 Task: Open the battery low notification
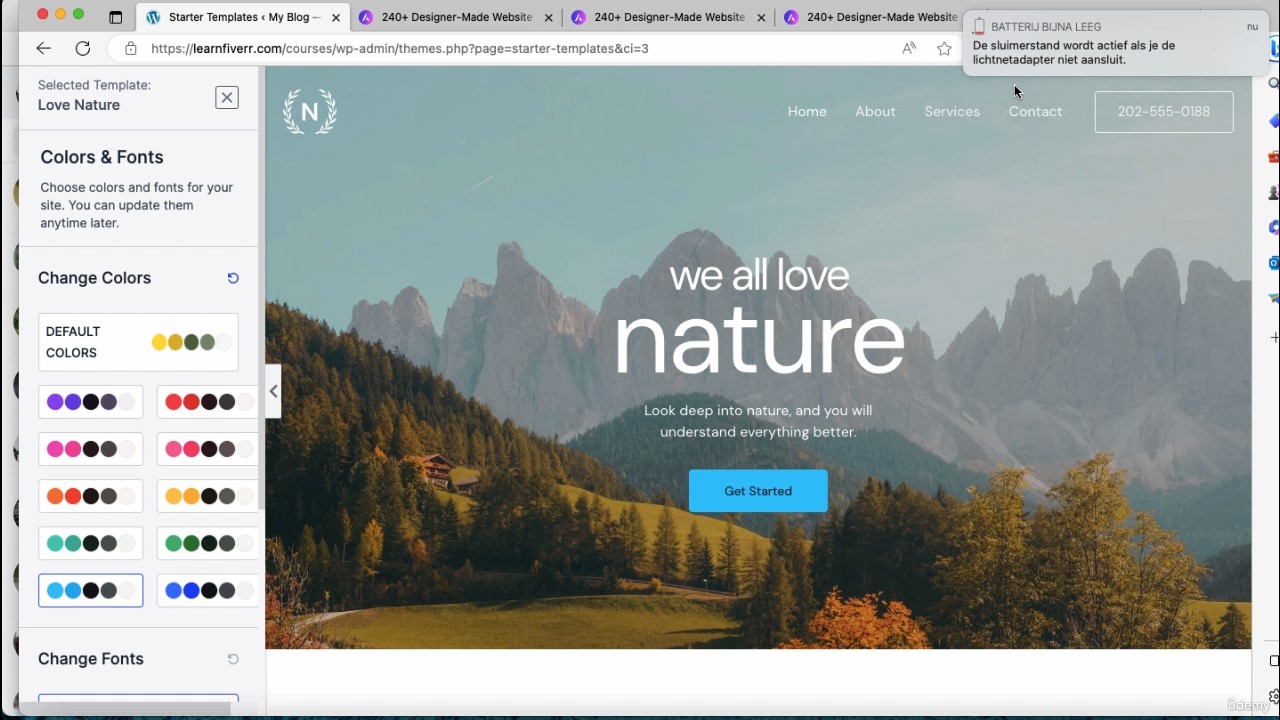1114,44
